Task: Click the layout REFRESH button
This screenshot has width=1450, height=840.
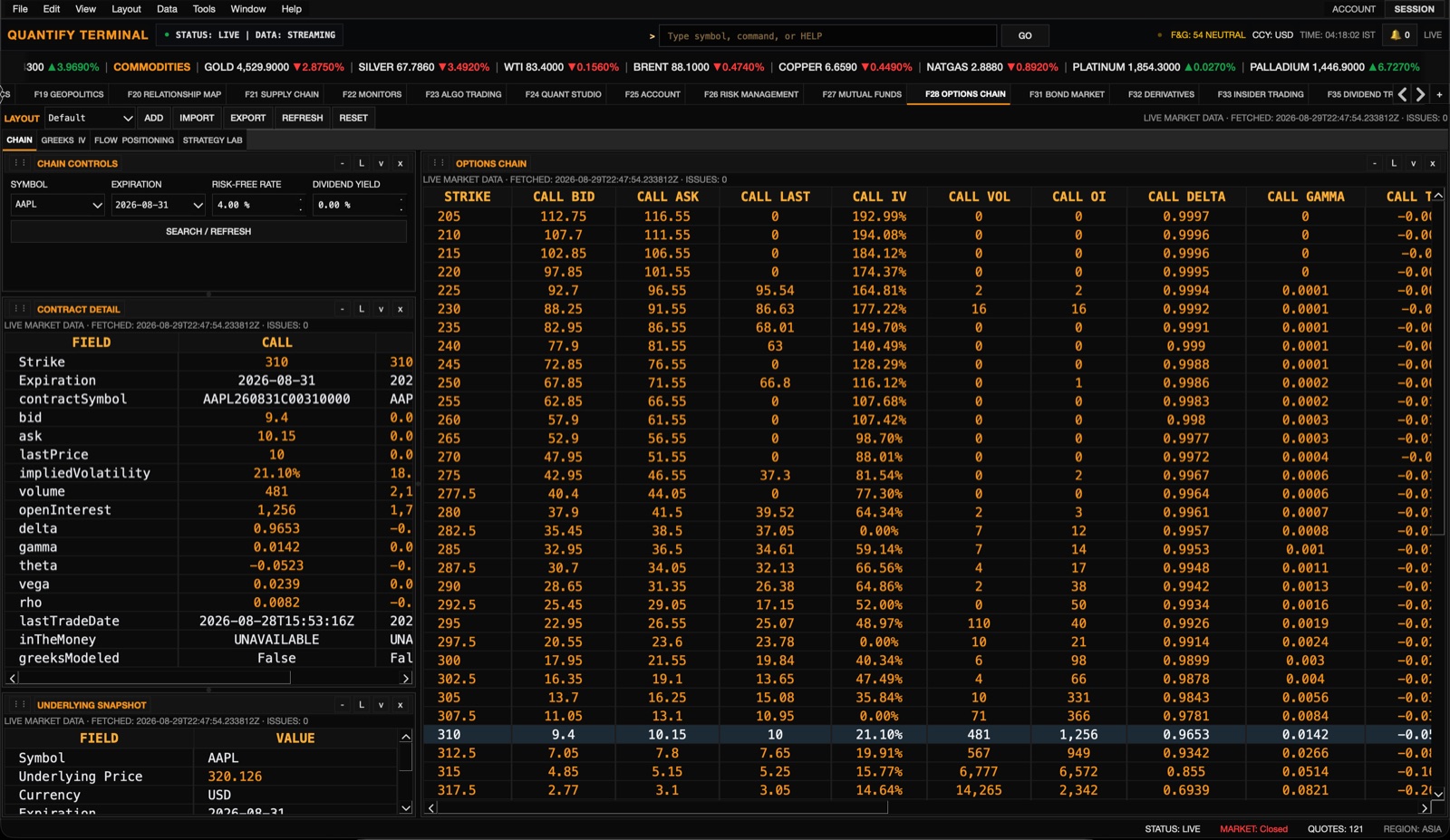Action: (302, 118)
